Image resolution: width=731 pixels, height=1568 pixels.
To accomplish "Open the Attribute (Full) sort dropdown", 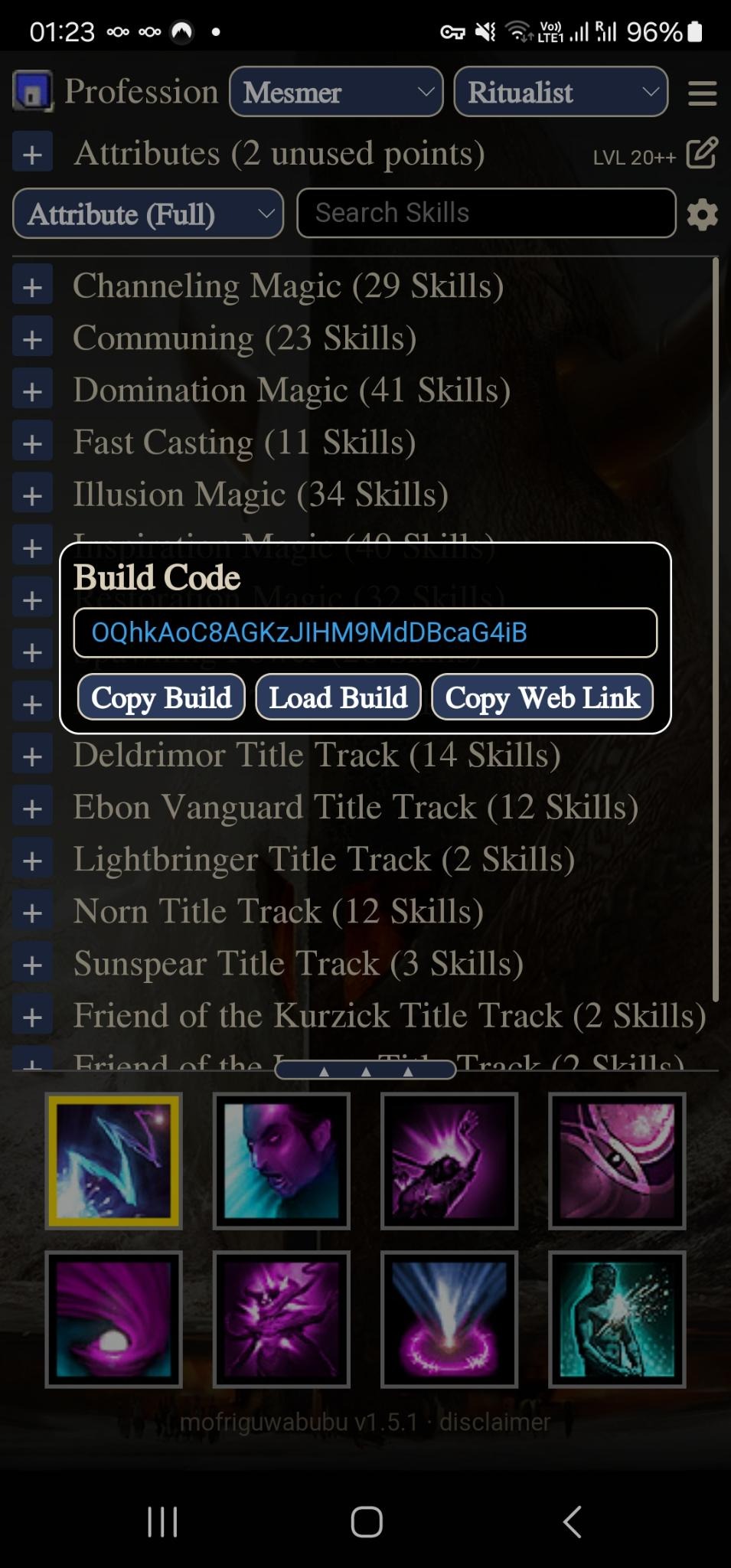I will (148, 214).
